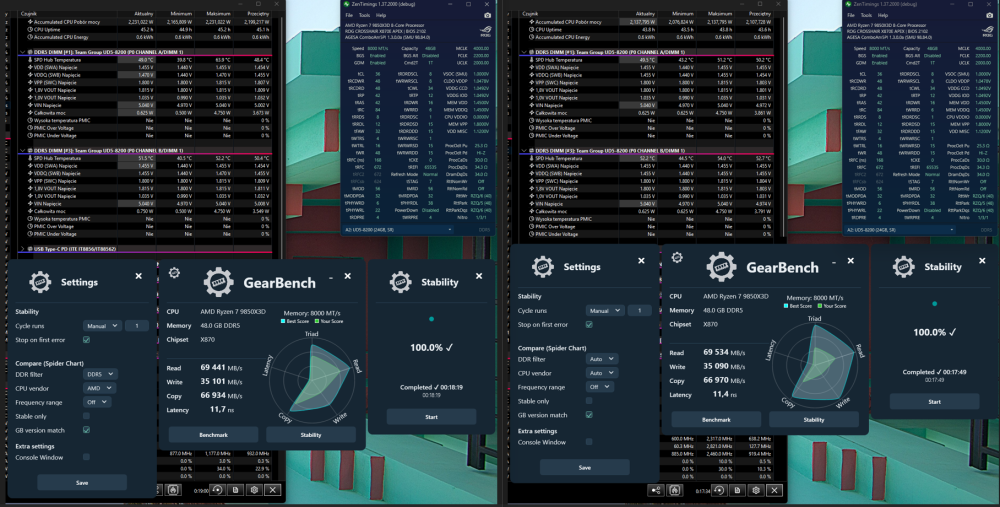Open Help menu in ZenTimings above 00:17:49 Stability window
This screenshot has width=1000, height=507.
pyautogui.click(x=883, y=15)
